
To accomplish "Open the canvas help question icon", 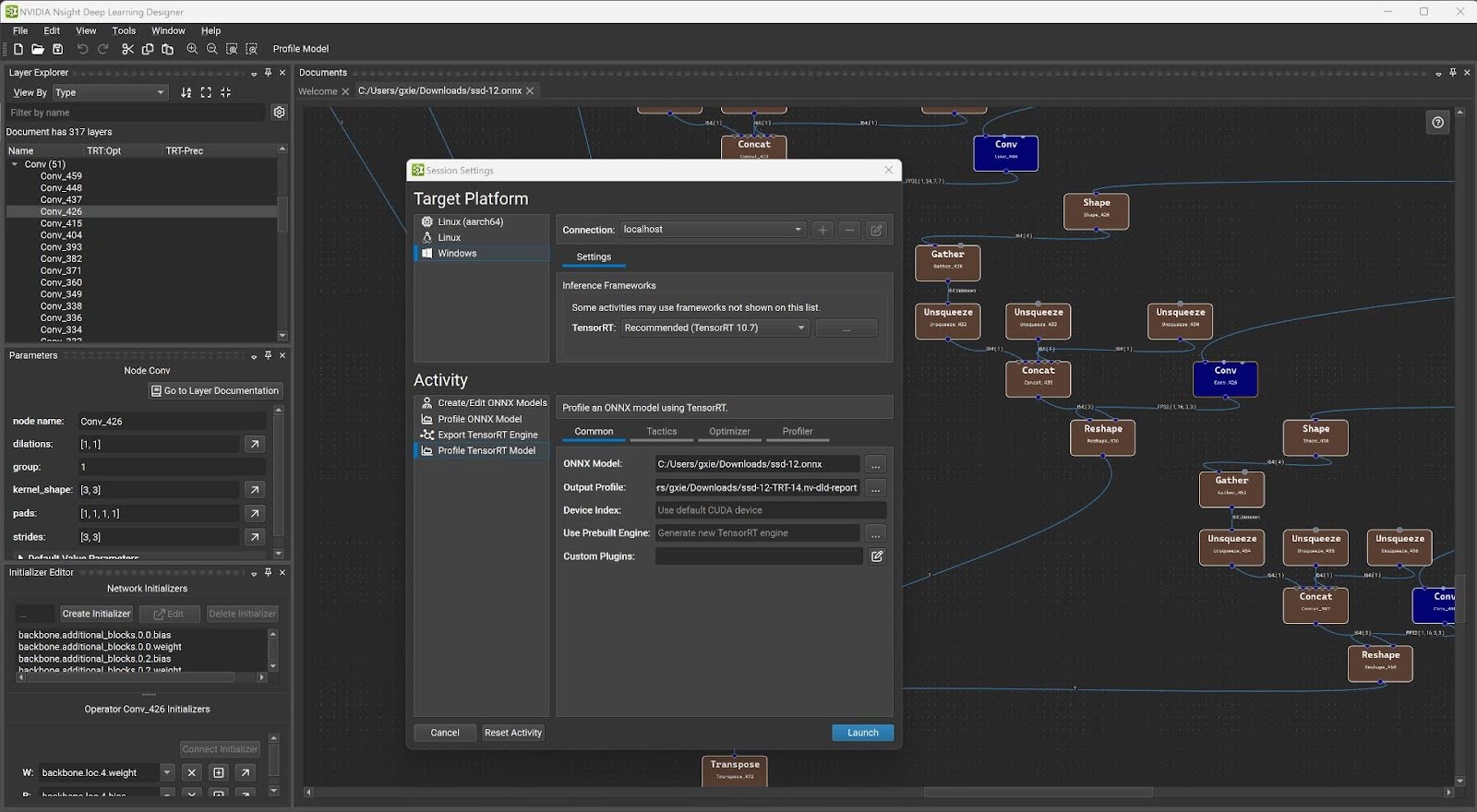I will click(1437, 123).
